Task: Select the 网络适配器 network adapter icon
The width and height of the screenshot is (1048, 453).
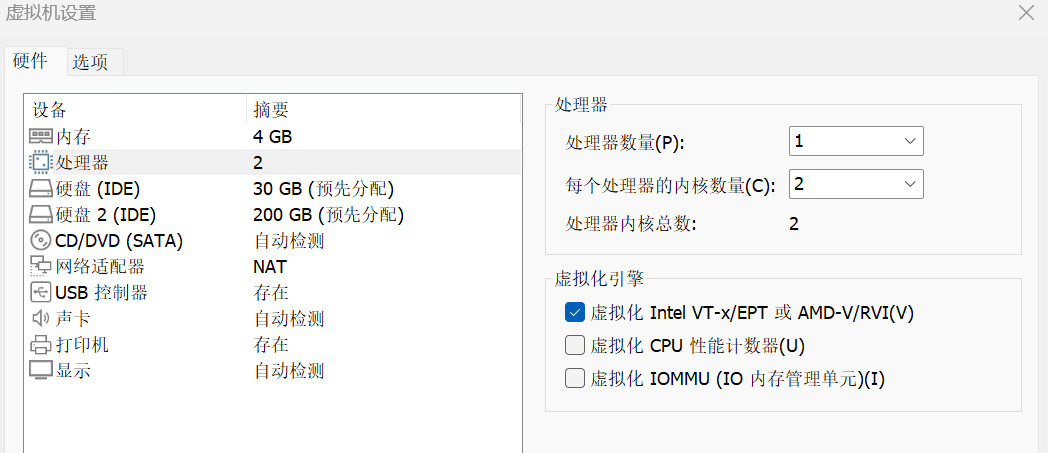Action: (40, 267)
